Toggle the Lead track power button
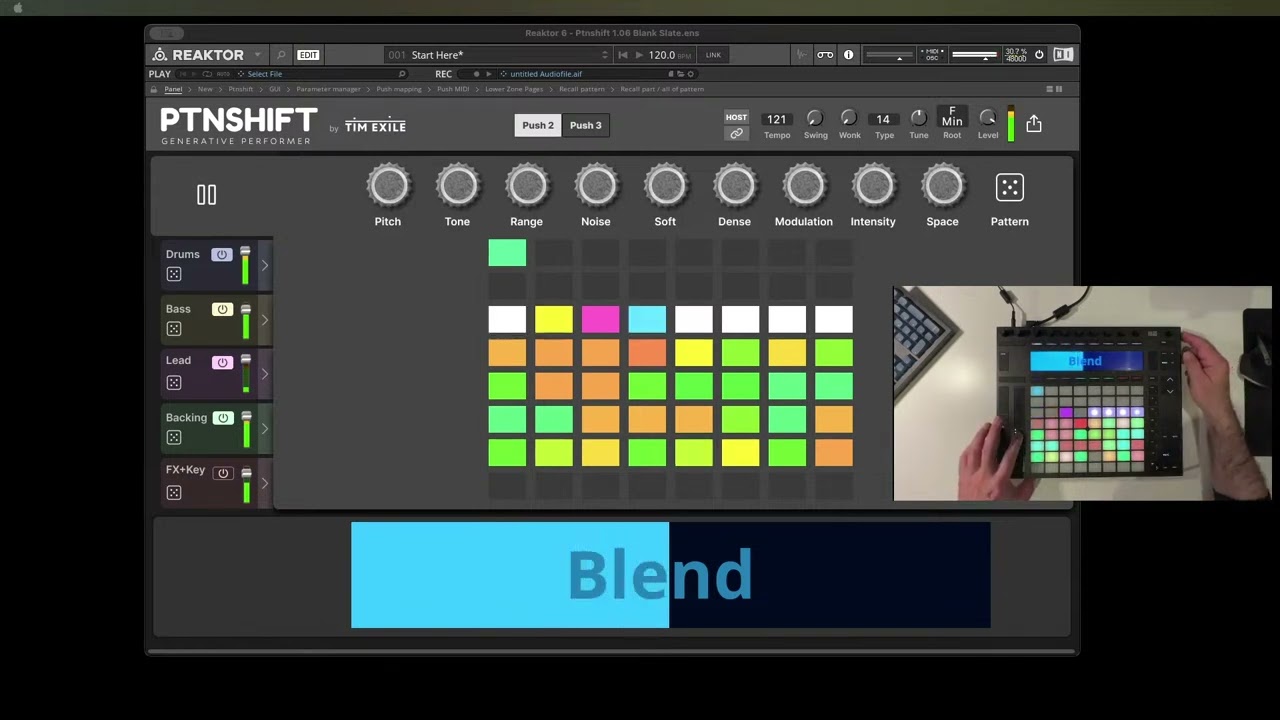The height and width of the screenshot is (720, 1280). pos(222,363)
